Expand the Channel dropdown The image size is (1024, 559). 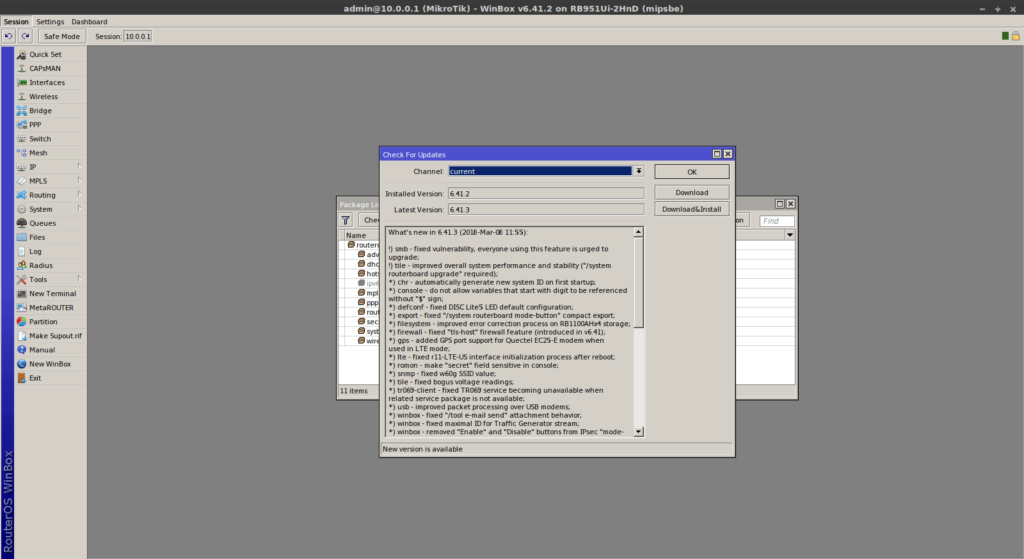click(x=639, y=172)
